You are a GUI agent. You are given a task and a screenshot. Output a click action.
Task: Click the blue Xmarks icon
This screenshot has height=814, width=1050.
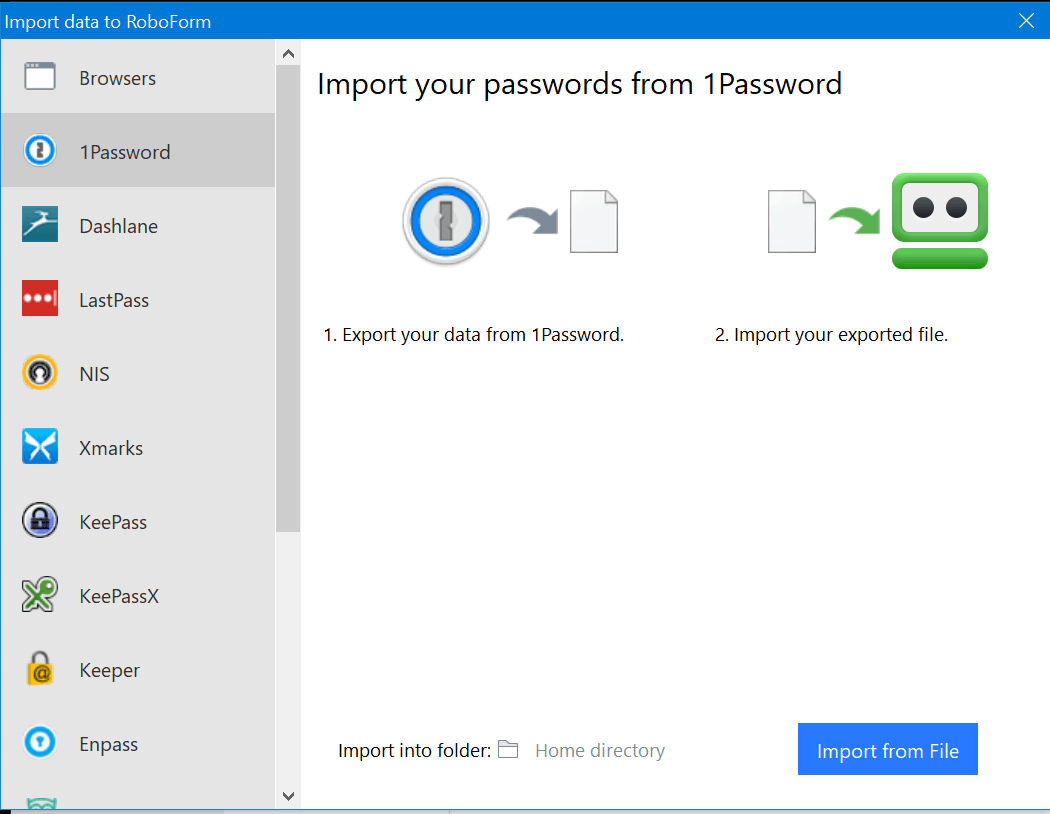click(x=40, y=446)
